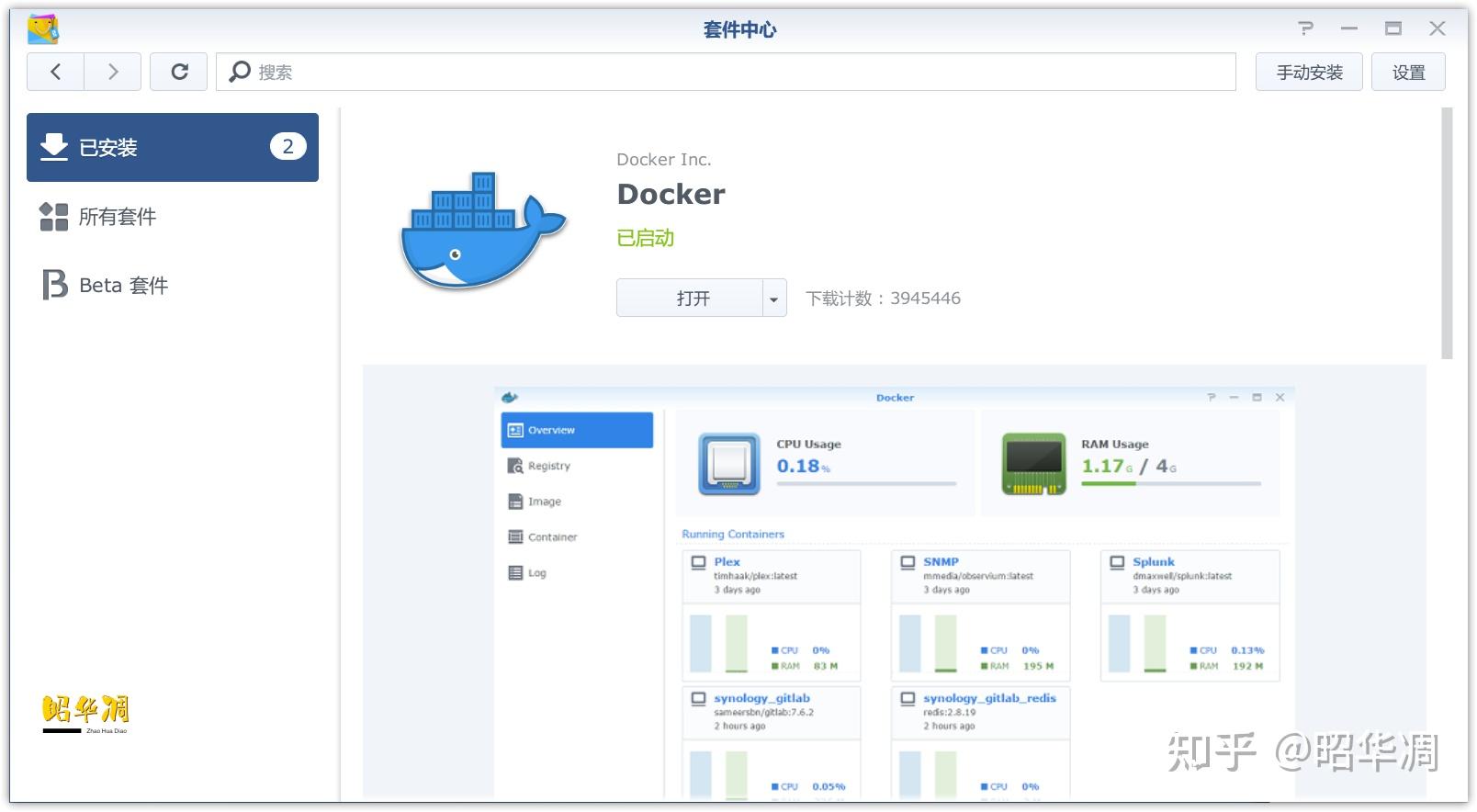Click the Package Center app icon in title bar
The width and height of the screenshot is (1477, 812).
point(43,29)
